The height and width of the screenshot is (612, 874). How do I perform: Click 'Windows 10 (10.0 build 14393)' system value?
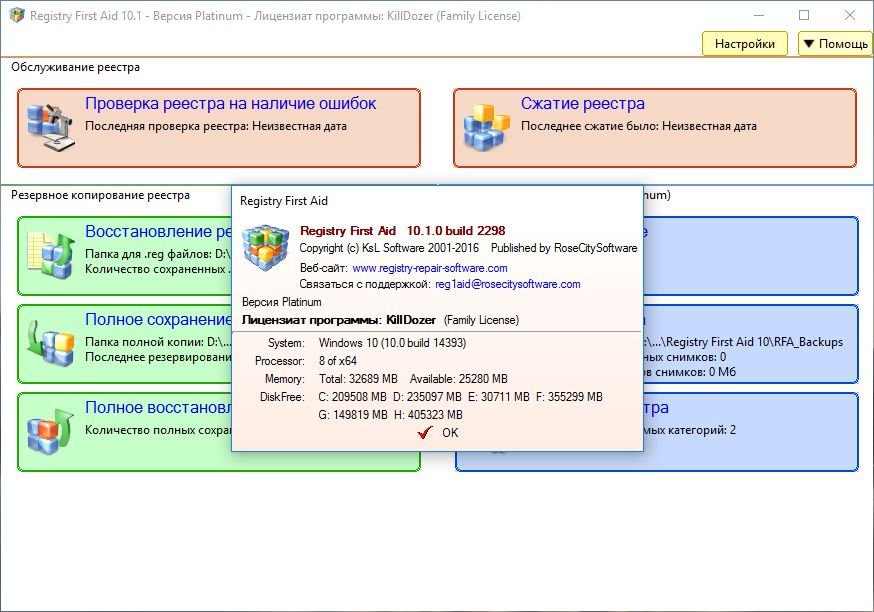(392, 343)
